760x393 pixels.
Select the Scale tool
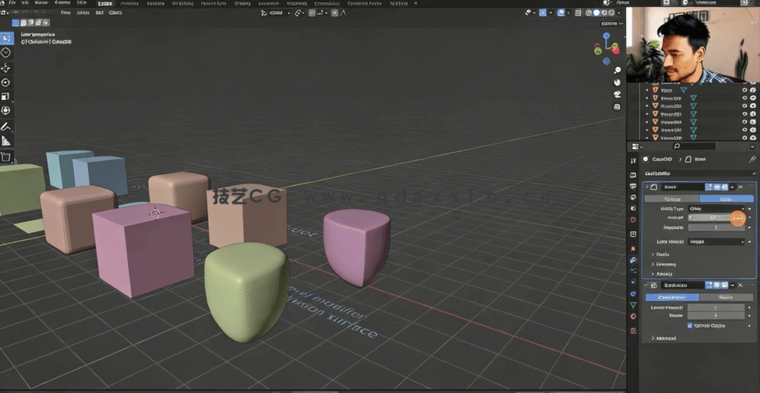(6, 96)
